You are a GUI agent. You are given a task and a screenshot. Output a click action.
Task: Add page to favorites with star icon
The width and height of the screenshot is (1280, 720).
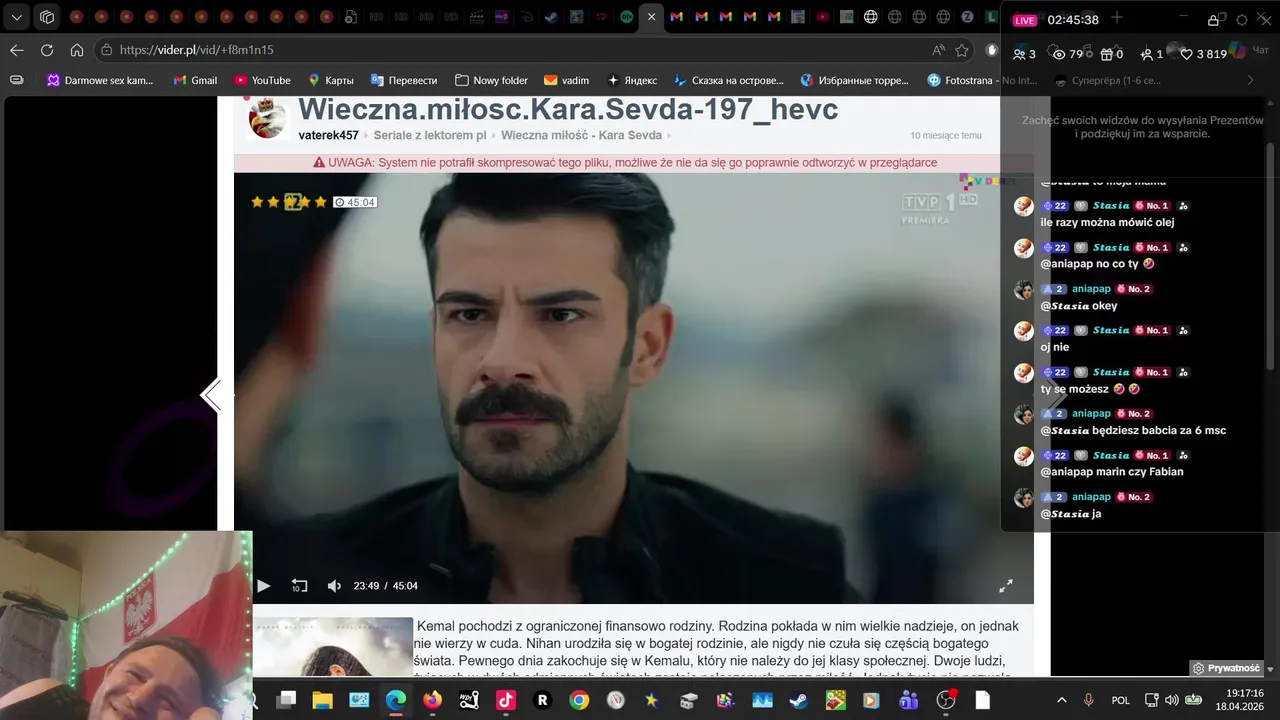[962, 50]
